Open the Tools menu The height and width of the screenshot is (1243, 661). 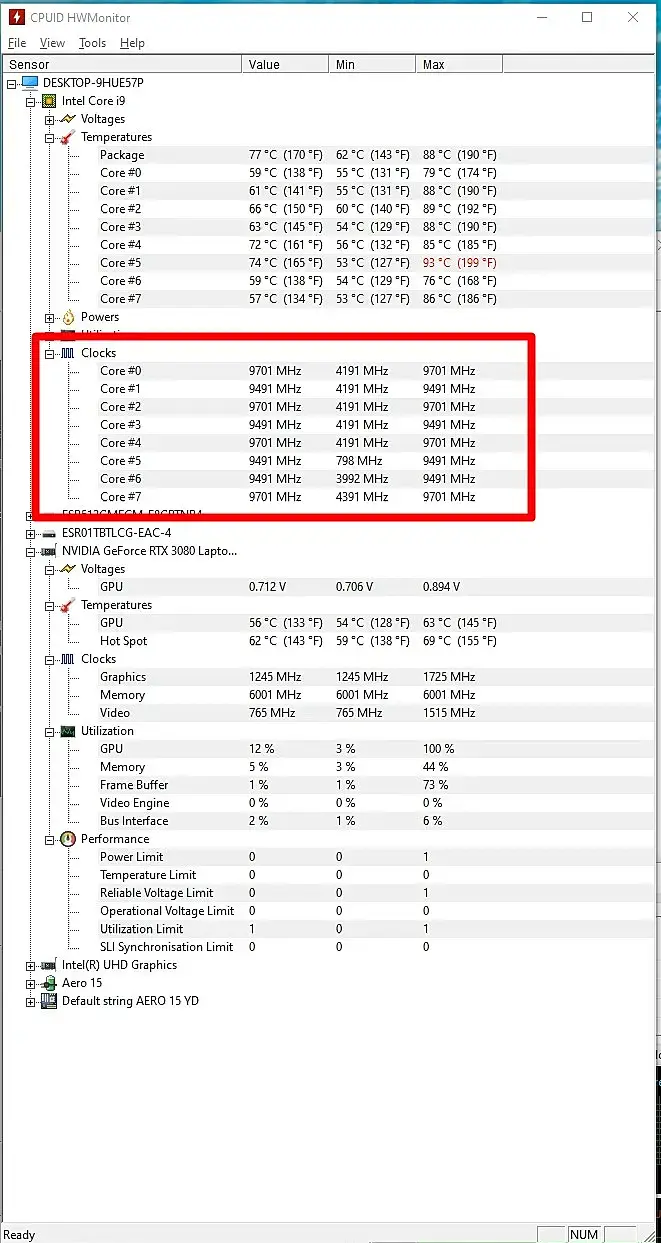[92, 43]
